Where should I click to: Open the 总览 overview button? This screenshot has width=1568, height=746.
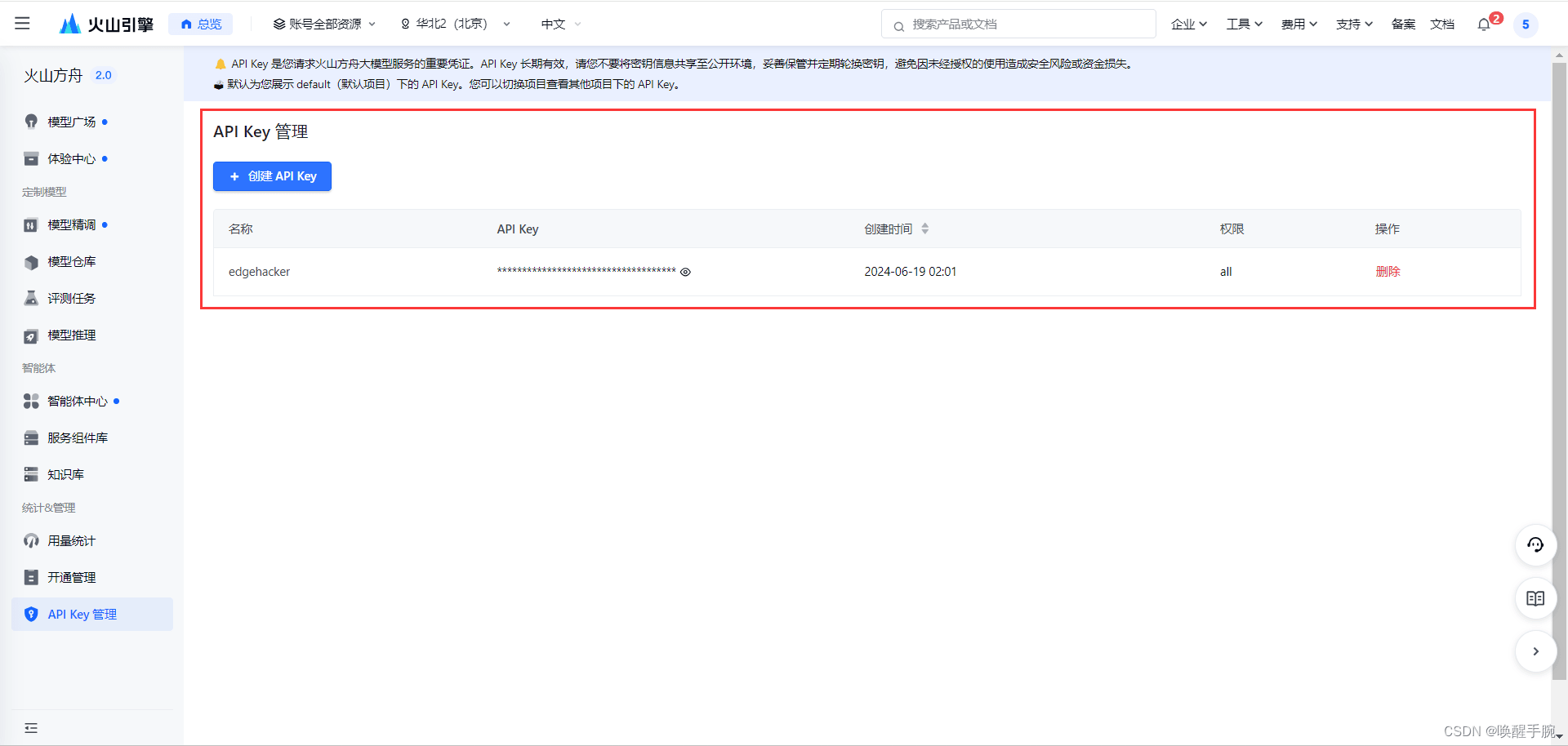201,24
